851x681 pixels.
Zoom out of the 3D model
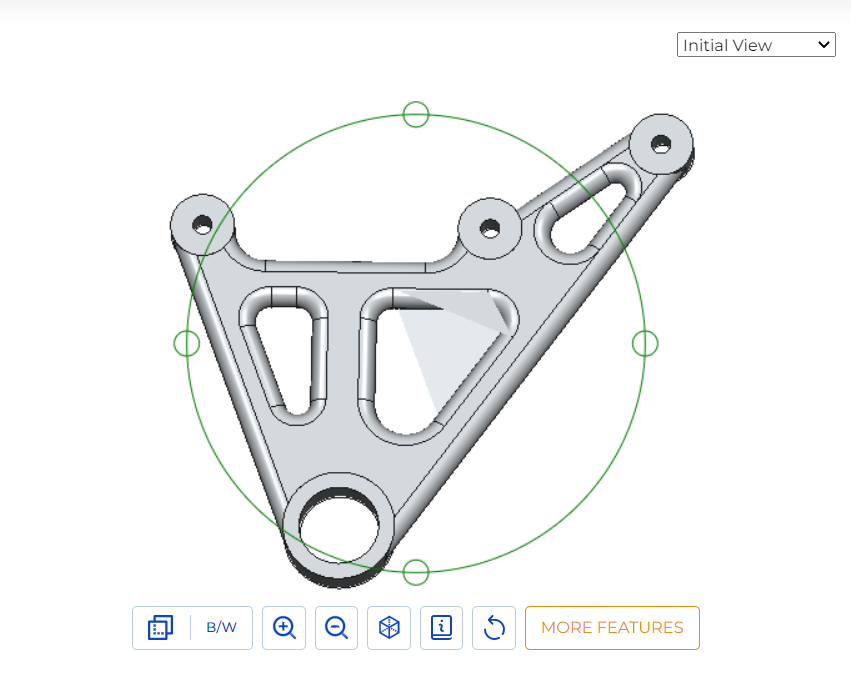point(336,628)
